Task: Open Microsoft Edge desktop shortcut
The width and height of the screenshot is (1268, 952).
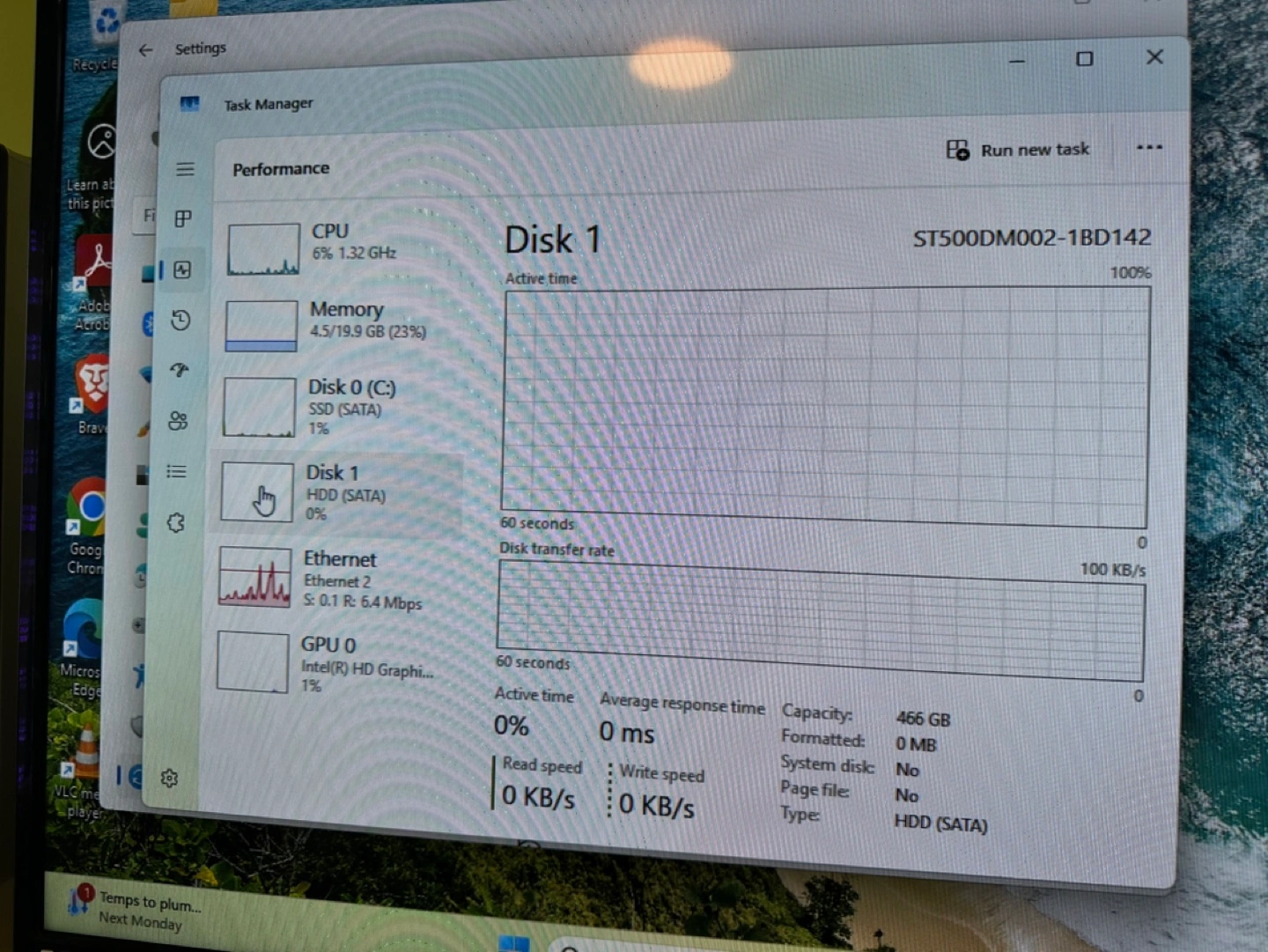Action: click(83, 649)
